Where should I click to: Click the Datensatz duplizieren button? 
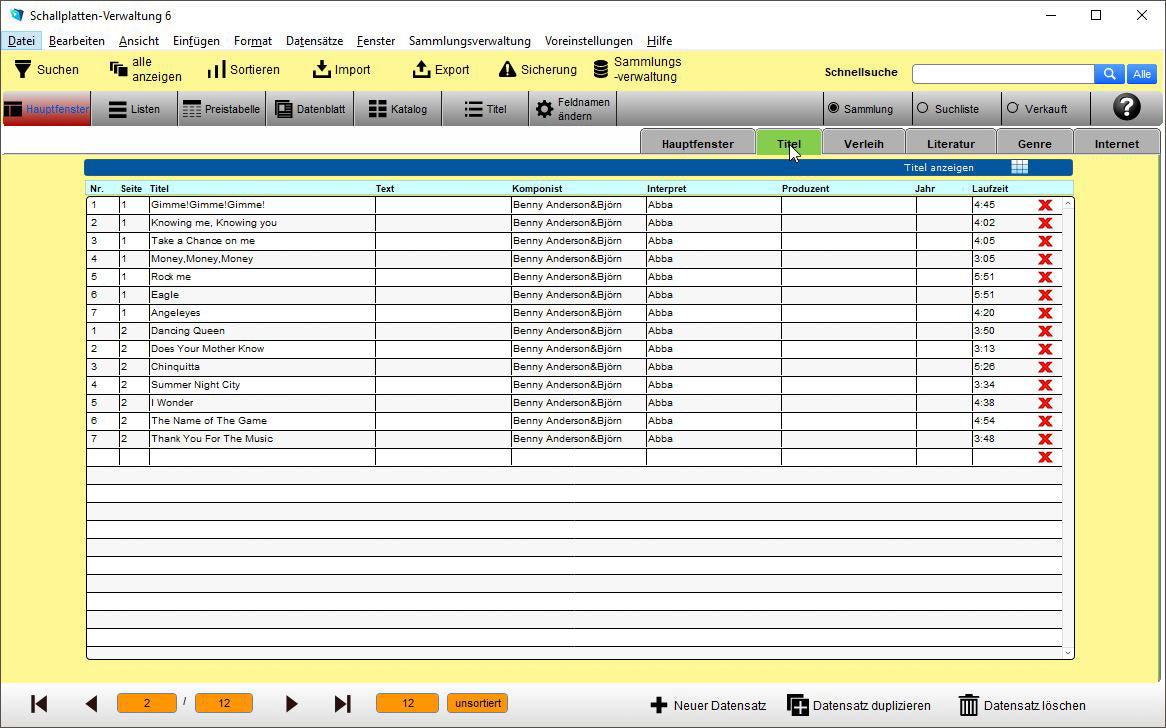click(858, 705)
